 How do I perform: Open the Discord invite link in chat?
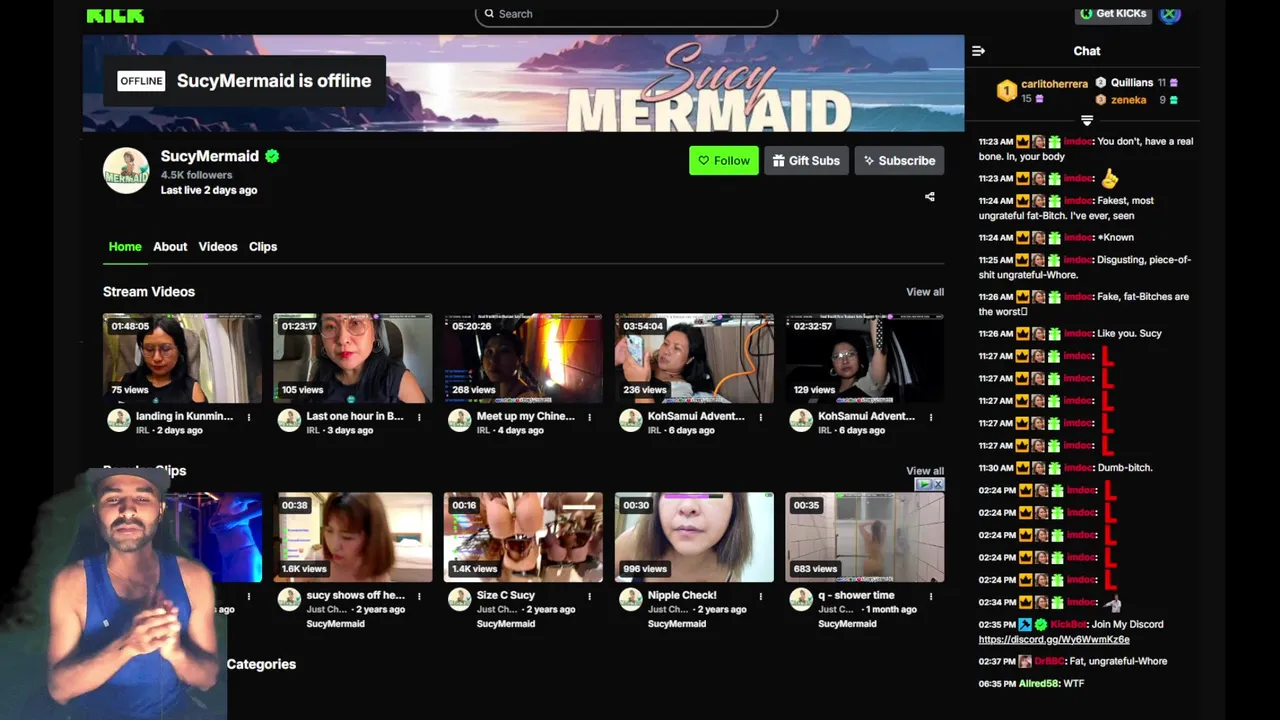click(x=1054, y=640)
